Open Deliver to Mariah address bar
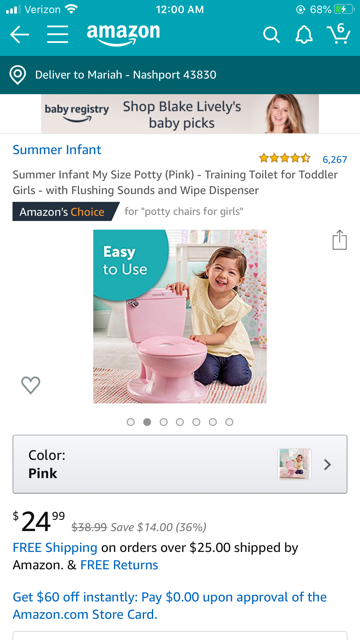The width and height of the screenshot is (360, 640). (x=180, y=75)
